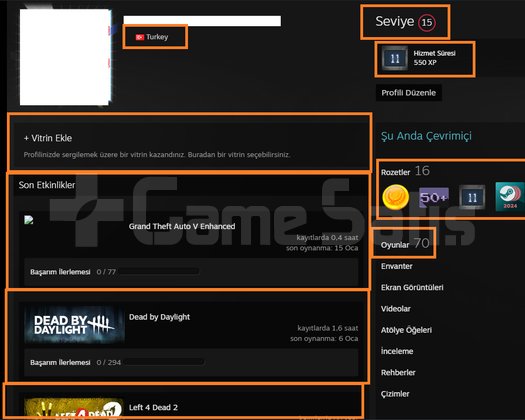Click the Grand Theft Auto V Enhanced title

(x=182, y=226)
